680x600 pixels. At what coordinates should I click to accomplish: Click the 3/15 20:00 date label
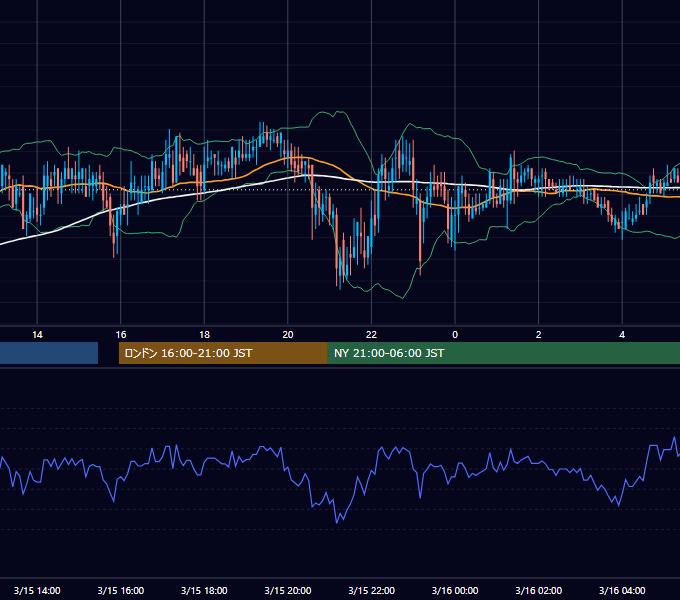coord(288,590)
